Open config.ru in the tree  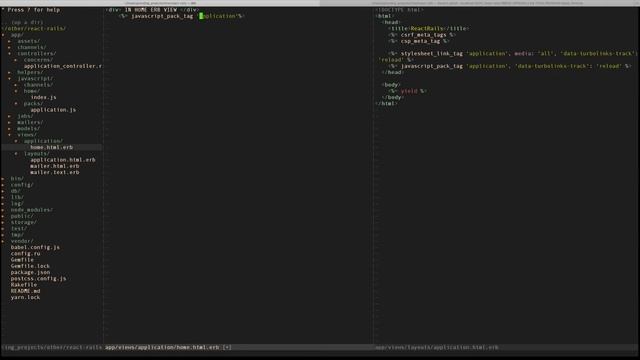[x=25, y=253]
